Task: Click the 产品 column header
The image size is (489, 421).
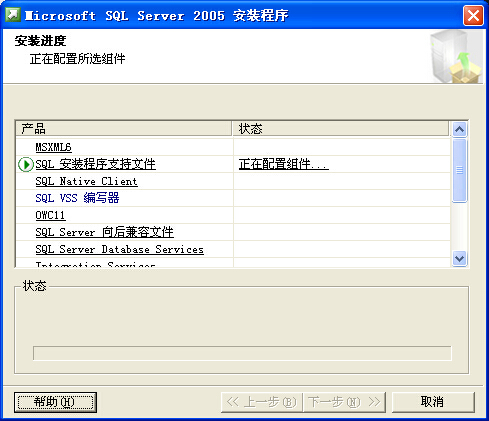Action: coord(124,129)
